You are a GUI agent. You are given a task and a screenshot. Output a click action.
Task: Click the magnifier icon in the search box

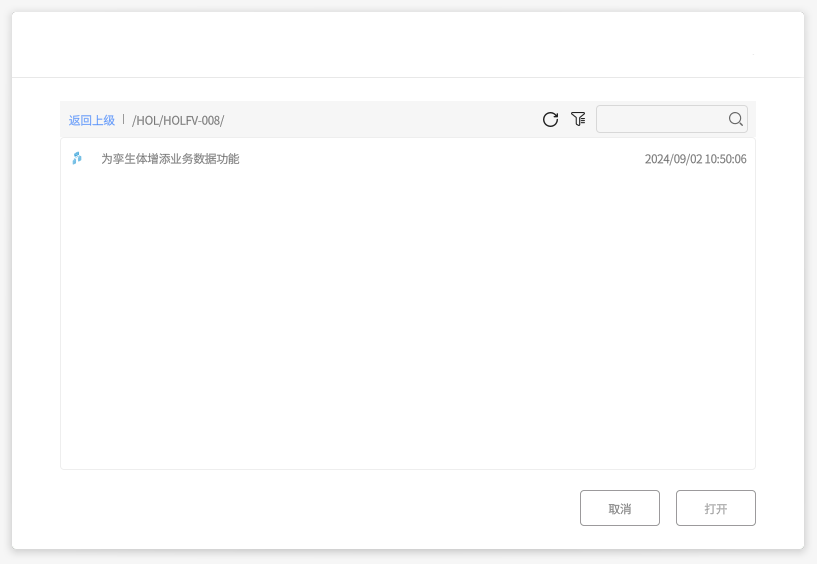point(736,120)
